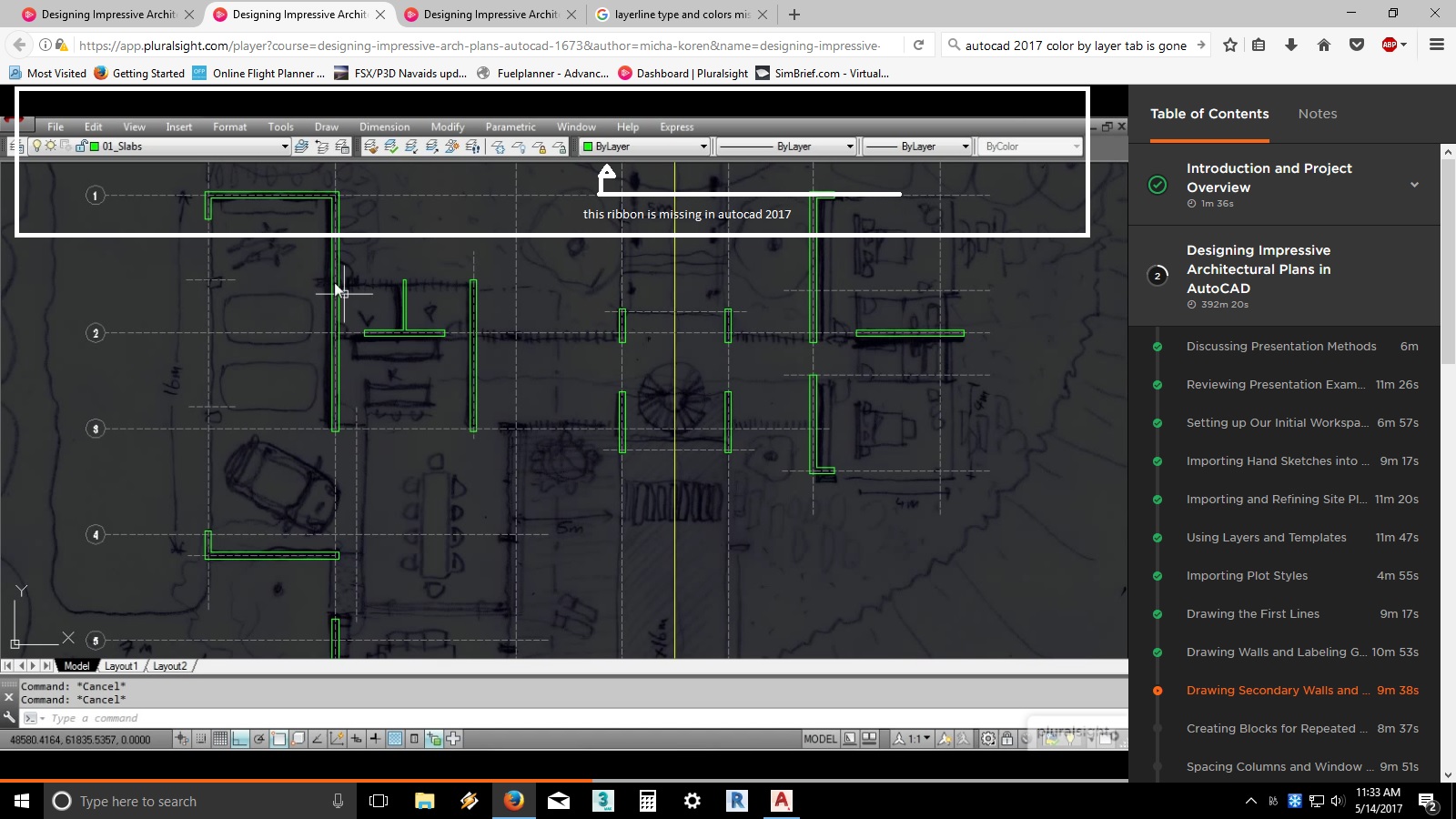Toggle Infer Constraints in status bar

pos(182,739)
